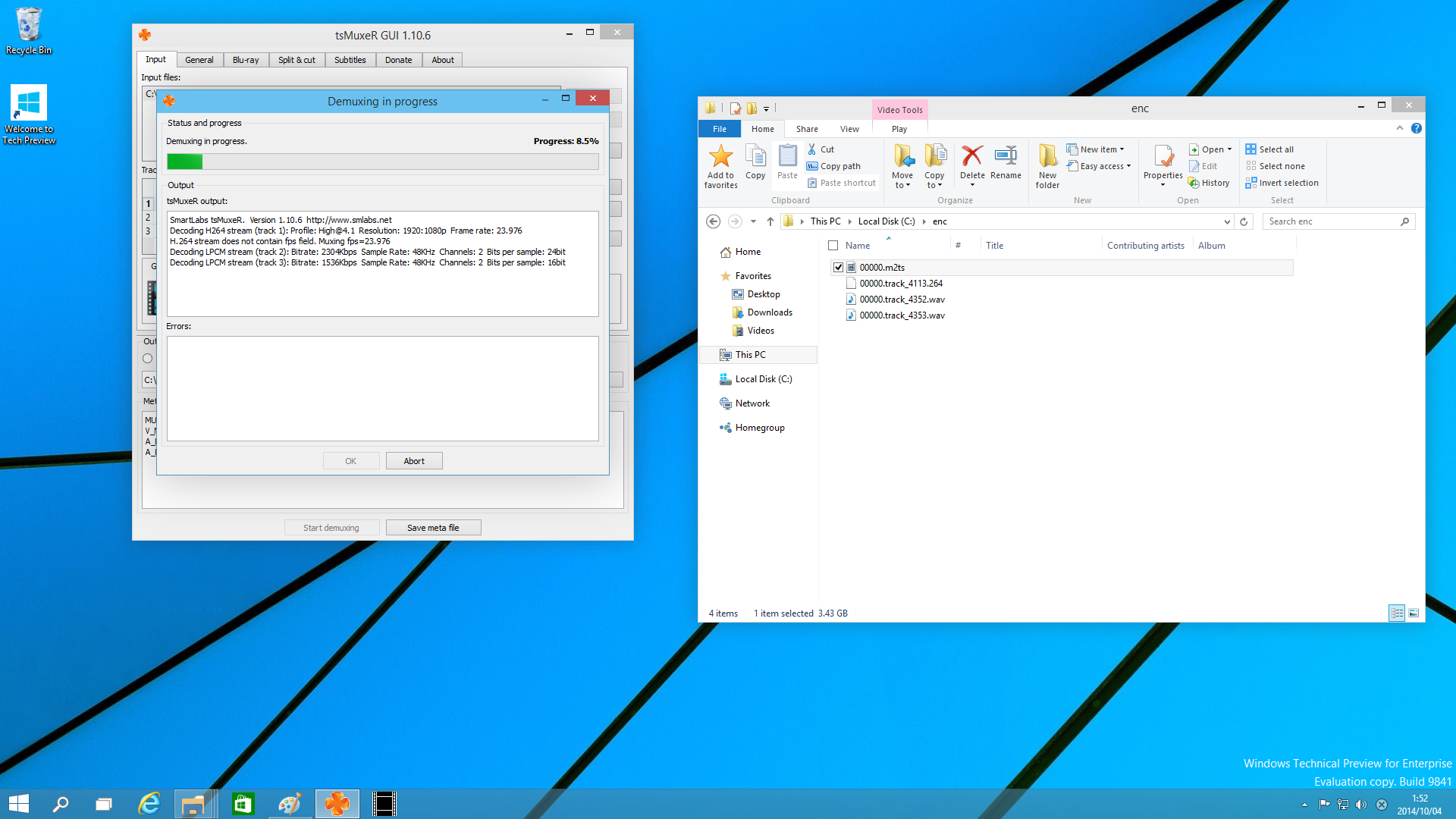The width and height of the screenshot is (1456, 819).
Task: Click Invert selection in ribbon
Action: [x=1282, y=183]
